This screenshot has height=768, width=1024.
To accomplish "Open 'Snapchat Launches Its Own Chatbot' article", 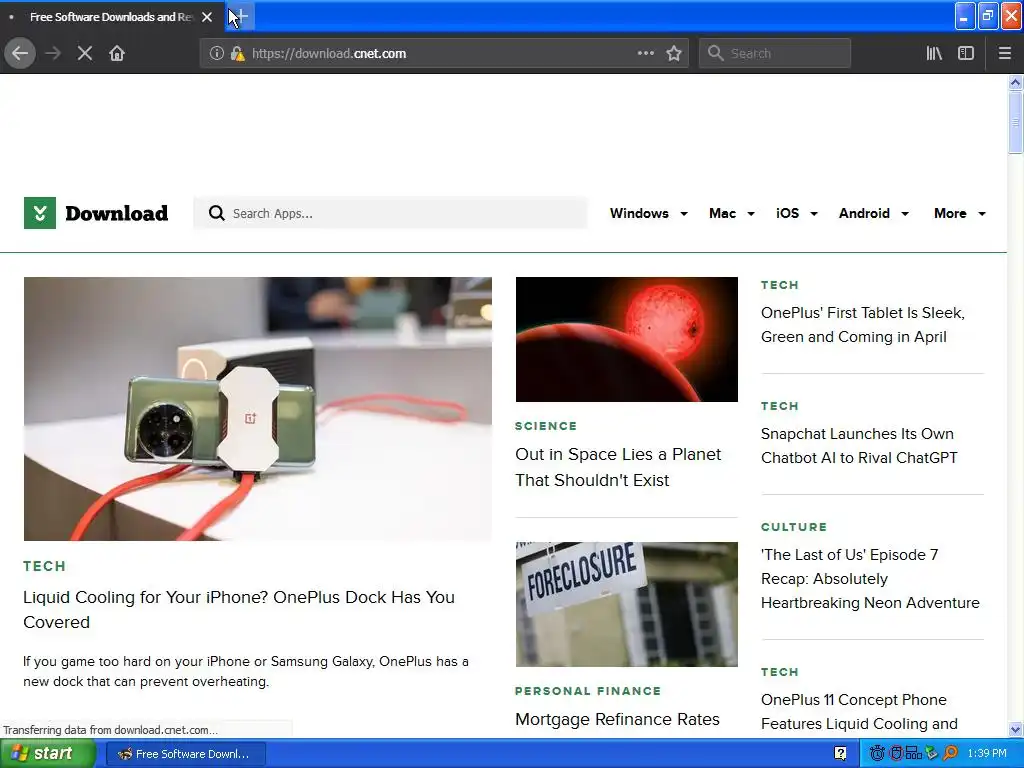I will (x=859, y=445).
